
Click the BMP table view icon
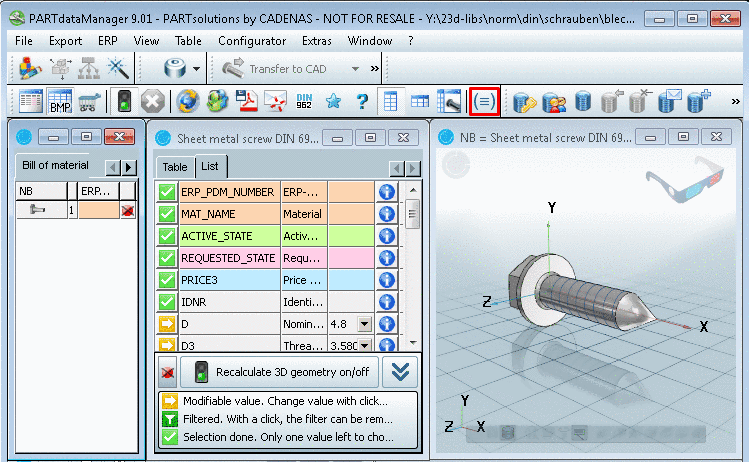[60, 101]
